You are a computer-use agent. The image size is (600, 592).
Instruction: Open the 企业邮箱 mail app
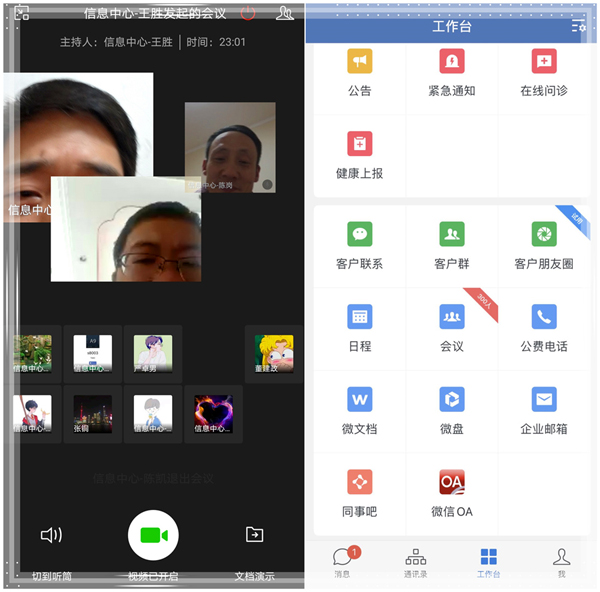(x=544, y=411)
